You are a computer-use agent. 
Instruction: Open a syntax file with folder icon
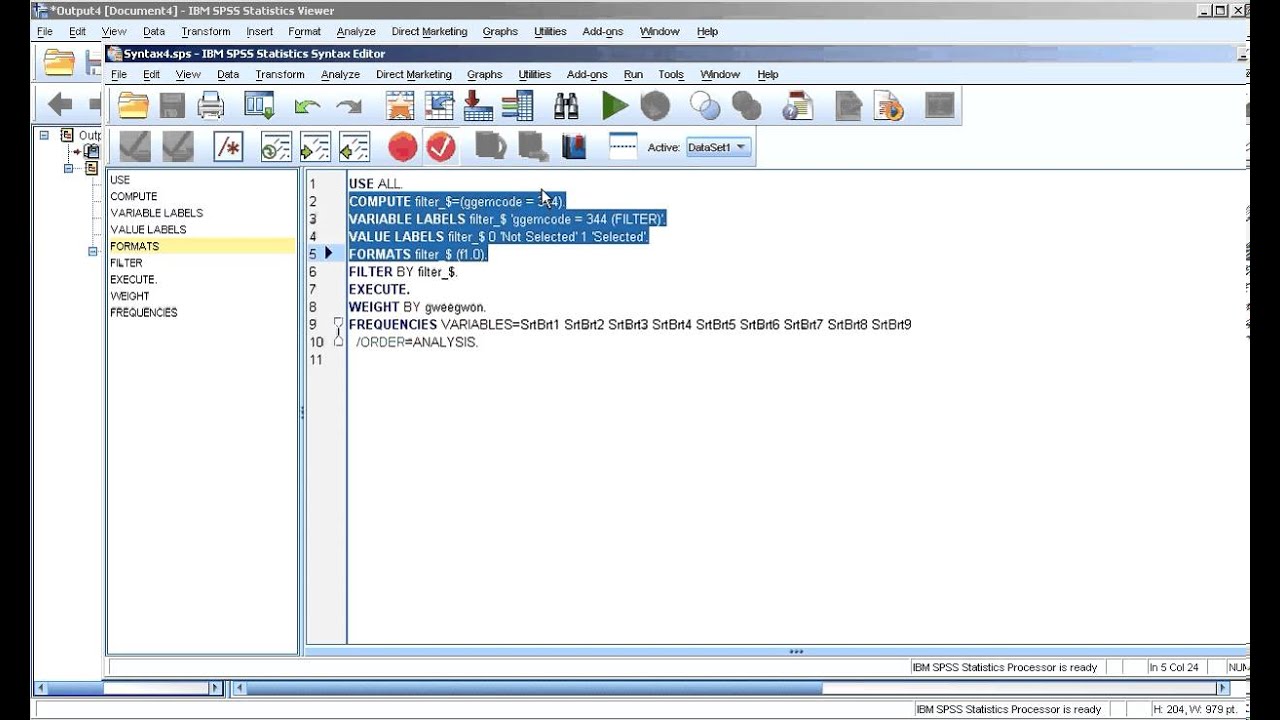tap(133, 105)
